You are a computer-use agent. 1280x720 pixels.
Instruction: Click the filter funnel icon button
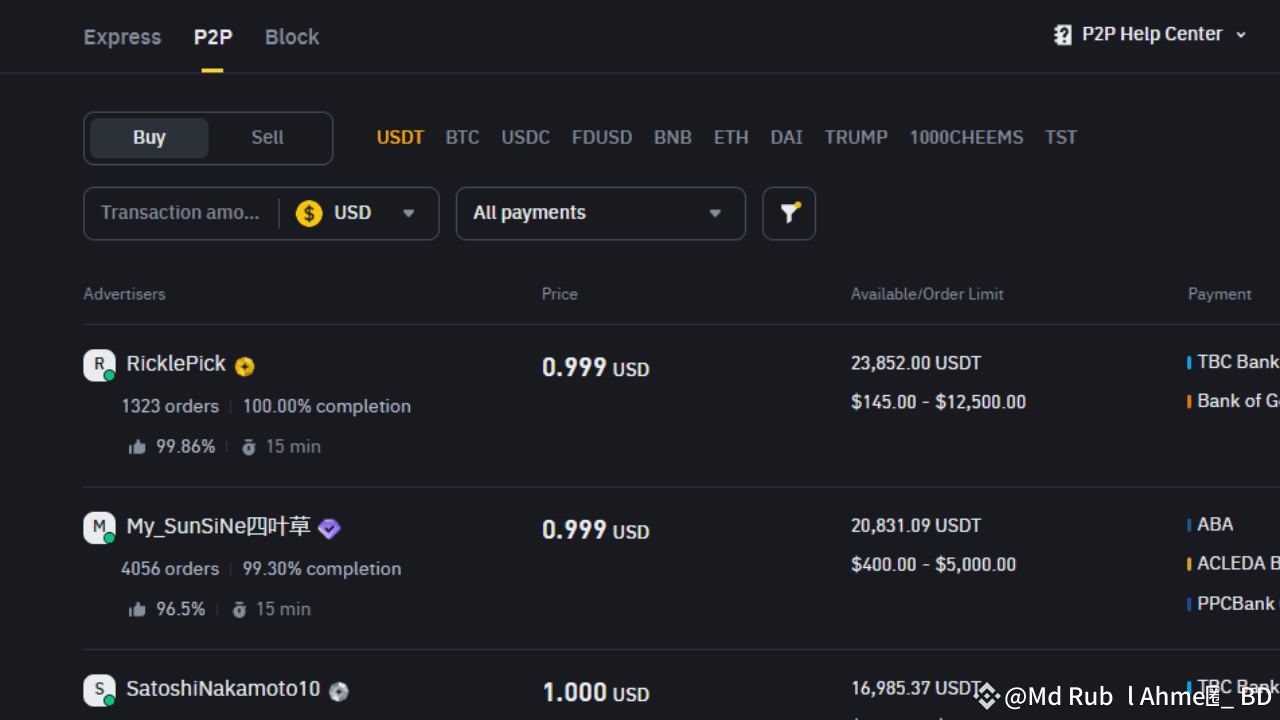(789, 213)
